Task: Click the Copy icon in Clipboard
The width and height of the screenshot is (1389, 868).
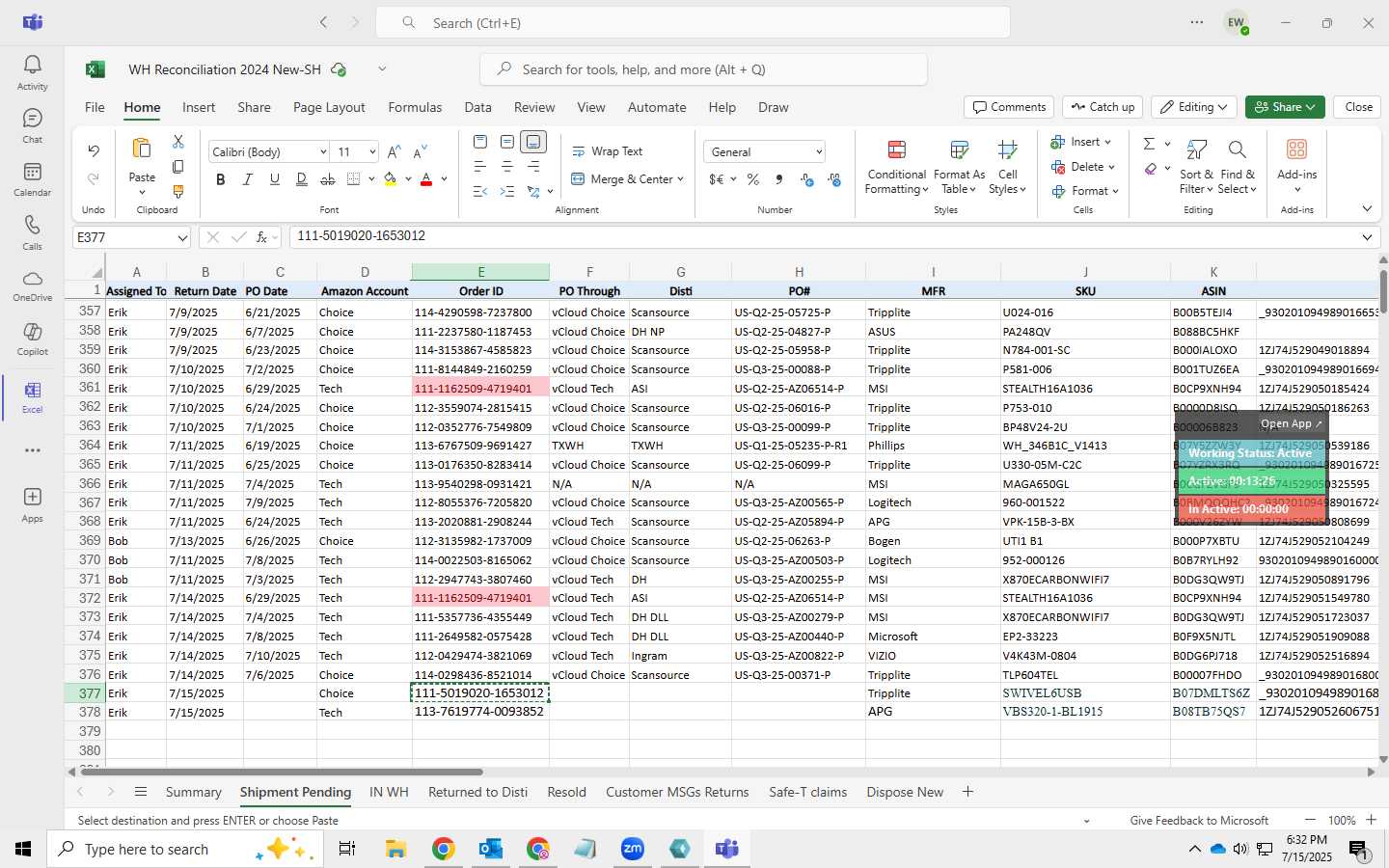Action: tap(177, 167)
